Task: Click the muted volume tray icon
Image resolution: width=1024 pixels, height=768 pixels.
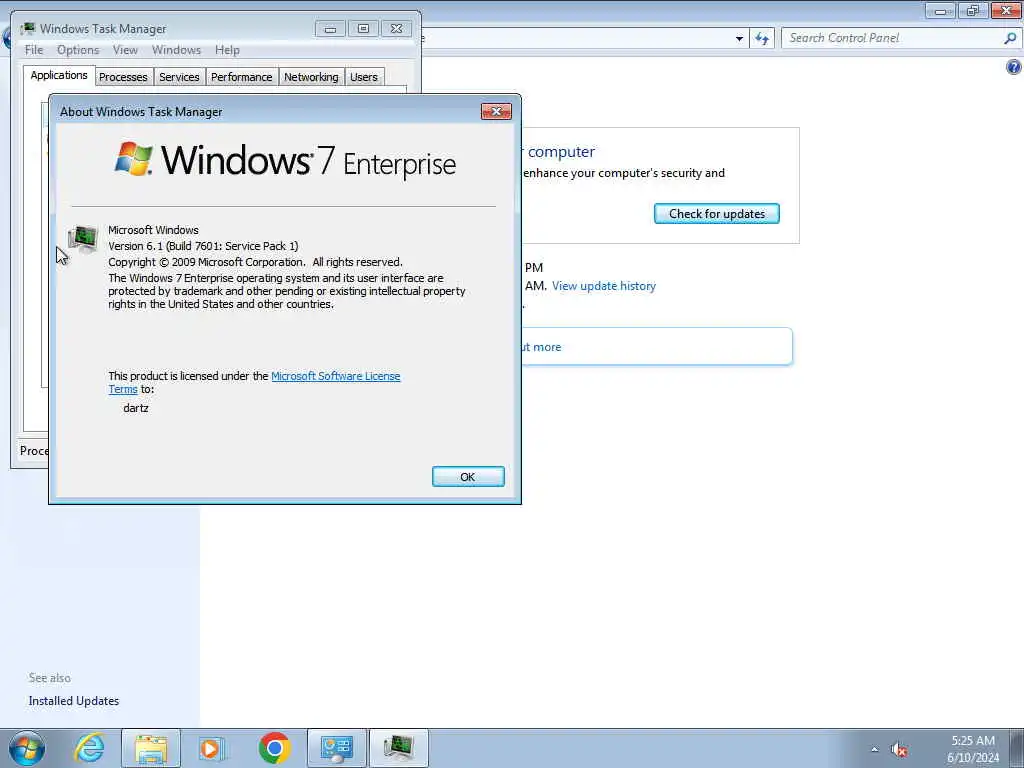Action: 899,750
